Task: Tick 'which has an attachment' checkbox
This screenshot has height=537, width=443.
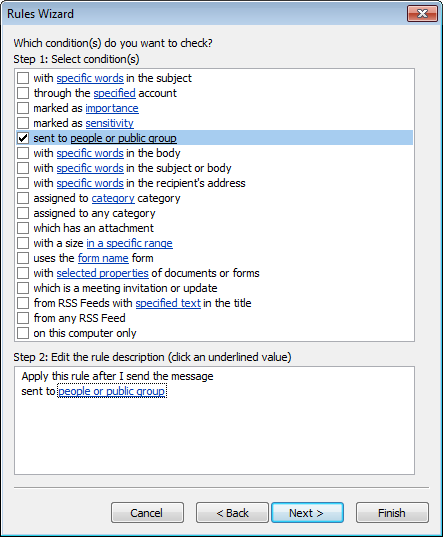Action: [23, 228]
